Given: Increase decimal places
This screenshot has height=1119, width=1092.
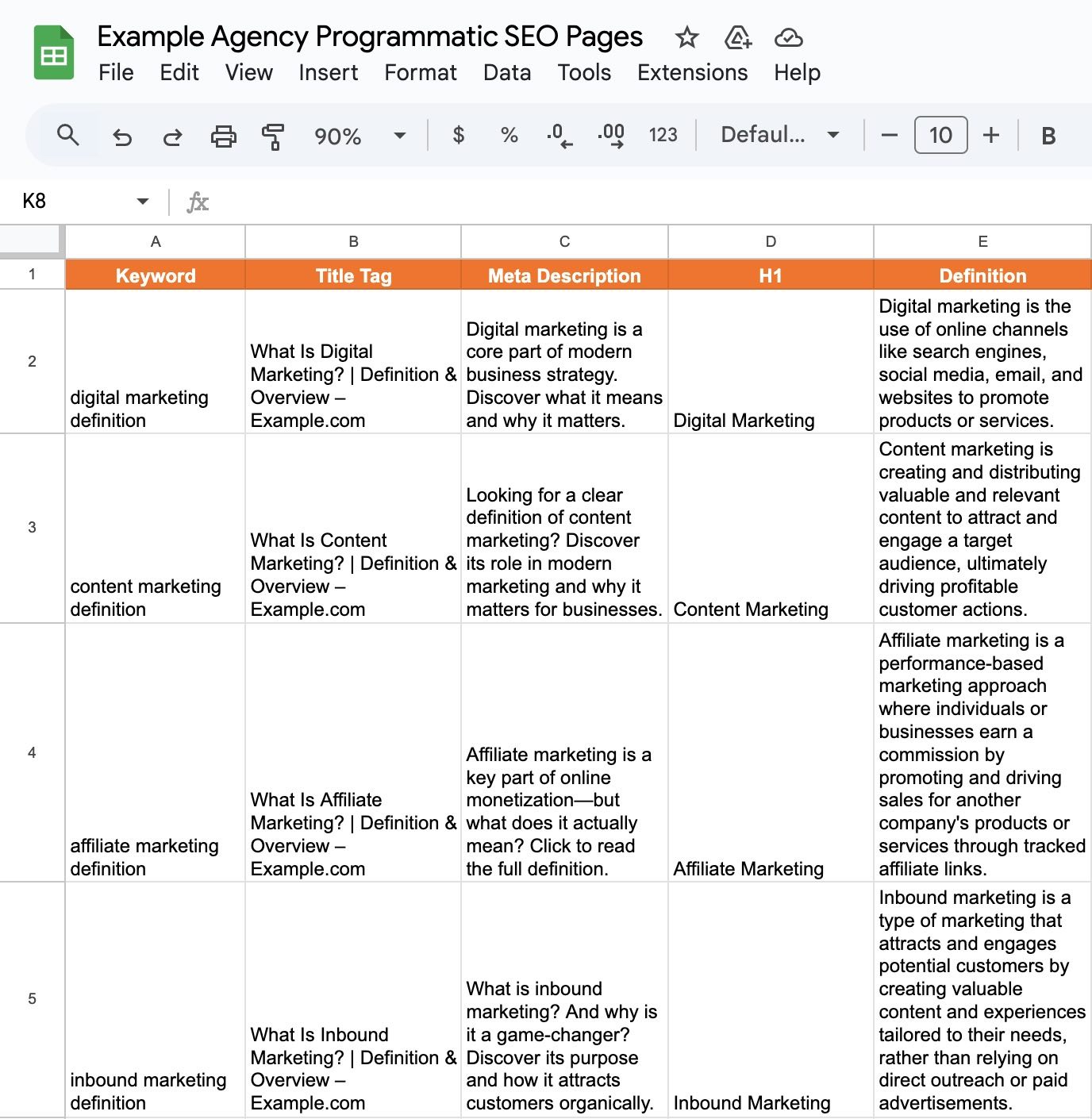Looking at the screenshot, I should [x=609, y=135].
